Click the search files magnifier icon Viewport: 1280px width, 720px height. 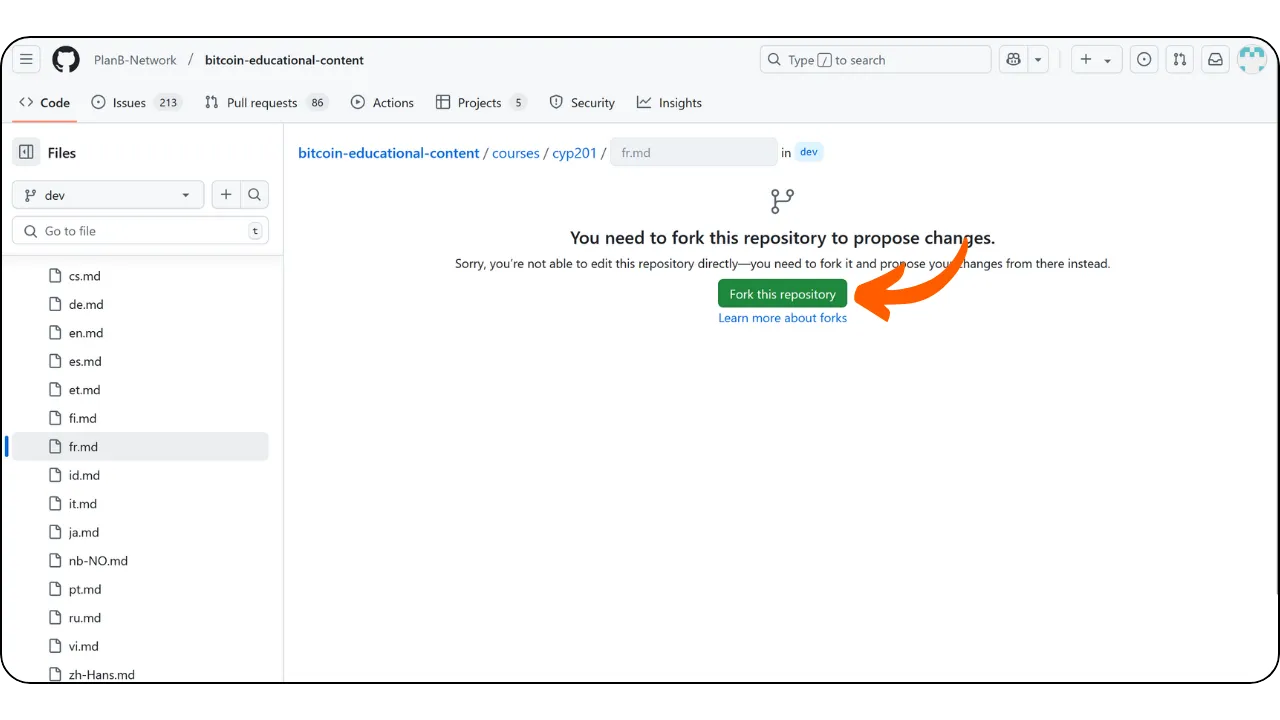point(255,195)
